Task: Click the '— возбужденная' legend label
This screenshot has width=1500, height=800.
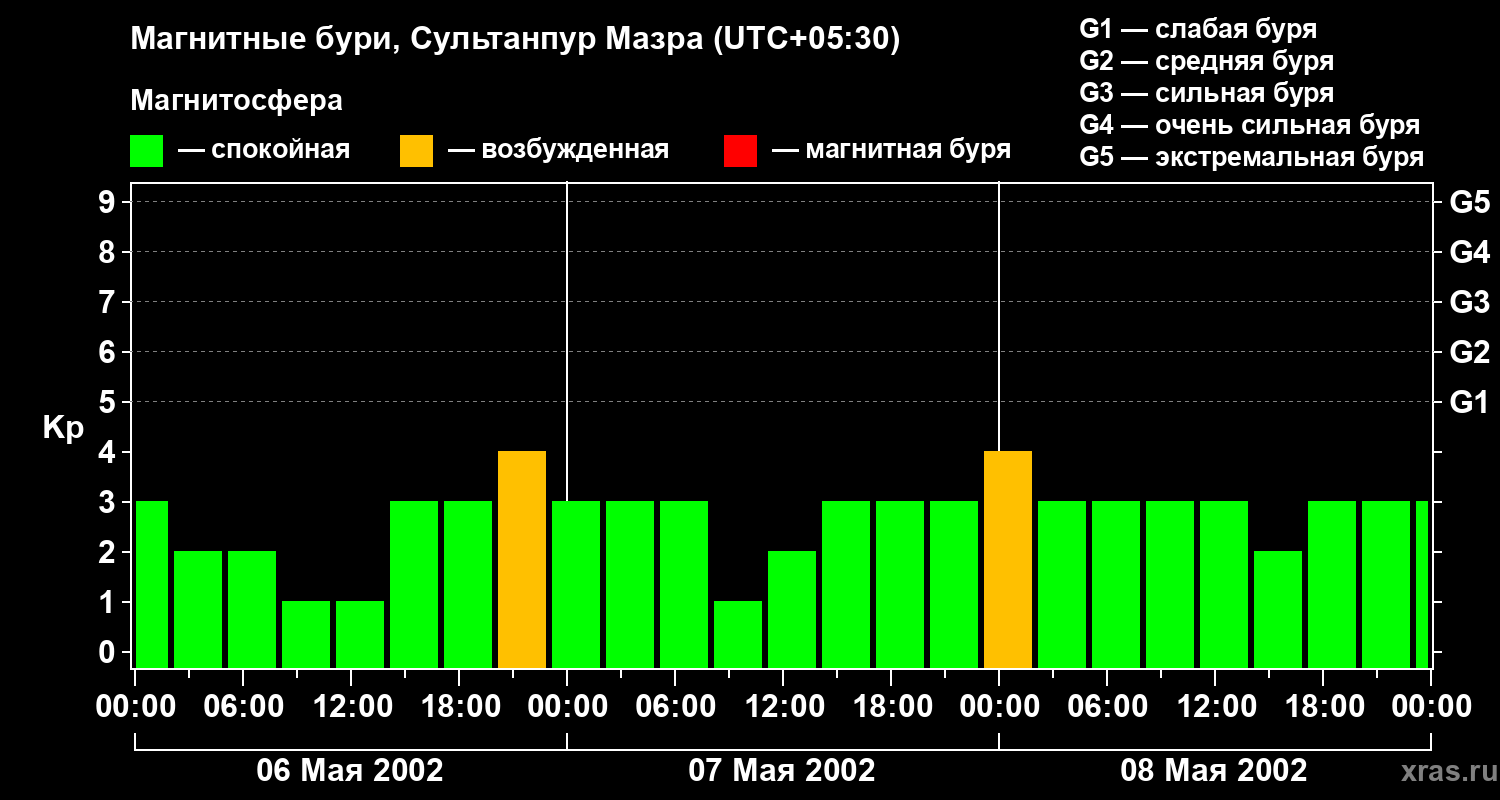Action: pos(558,151)
